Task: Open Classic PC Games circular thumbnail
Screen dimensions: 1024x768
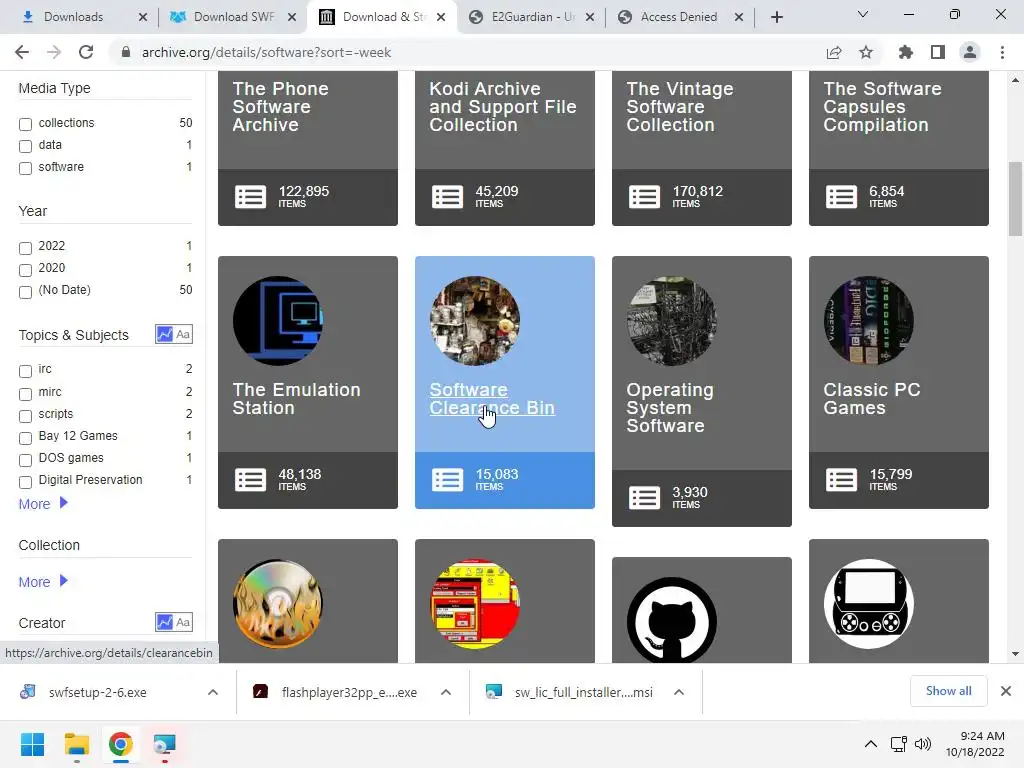Action: 869,321
